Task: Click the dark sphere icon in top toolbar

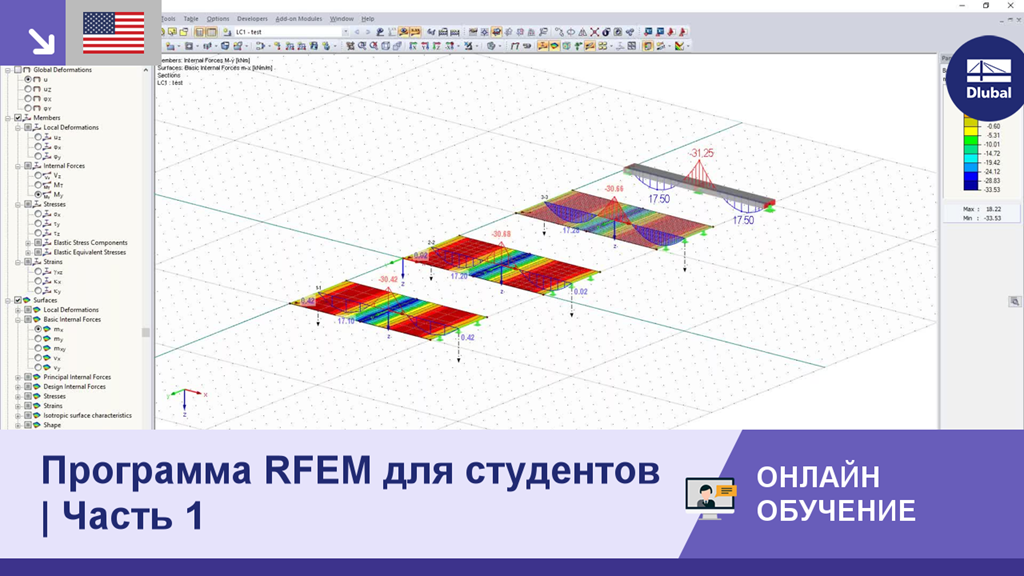Action: [606, 32]
